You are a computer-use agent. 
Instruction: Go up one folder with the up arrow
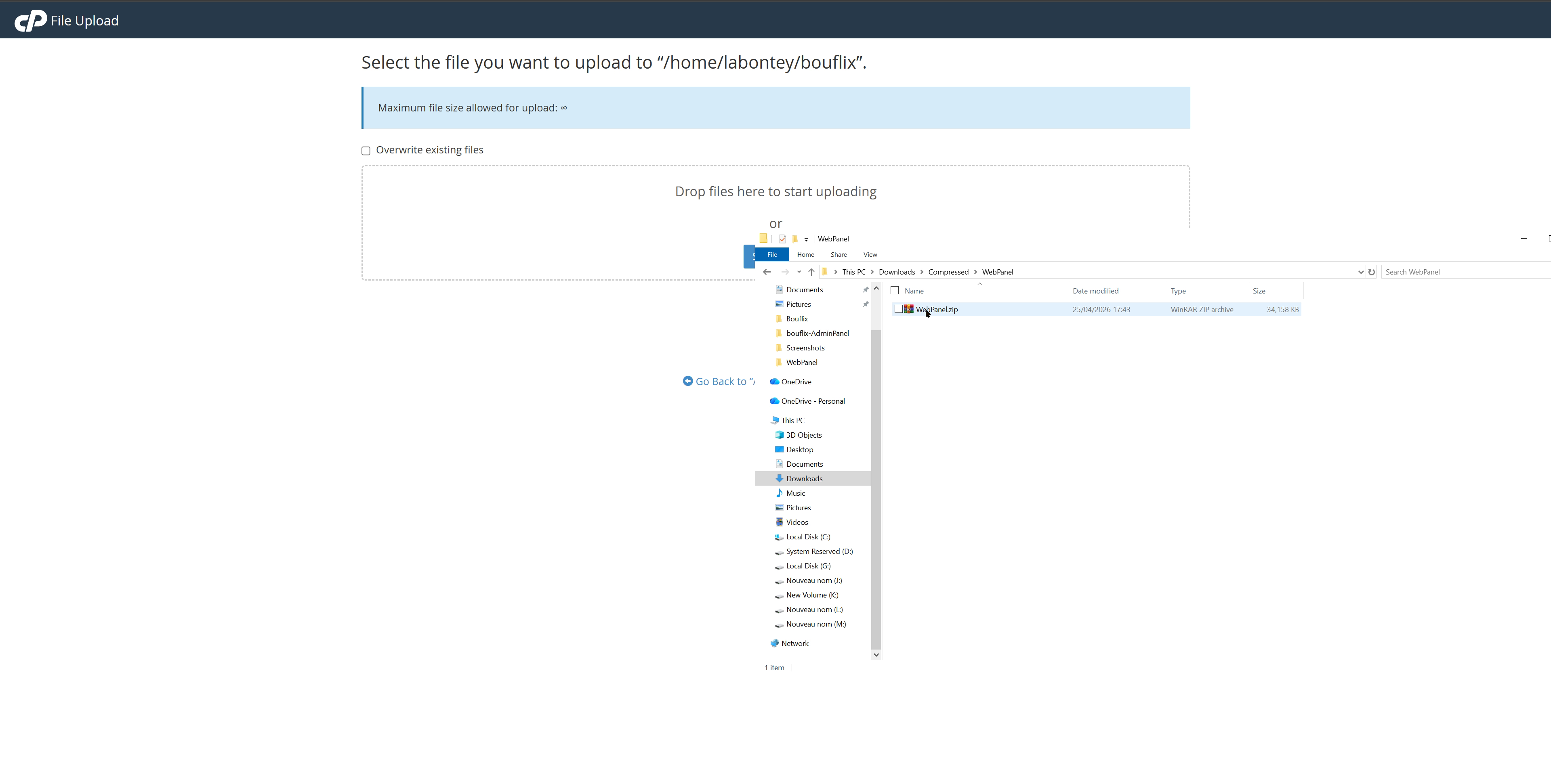point(811,272)
